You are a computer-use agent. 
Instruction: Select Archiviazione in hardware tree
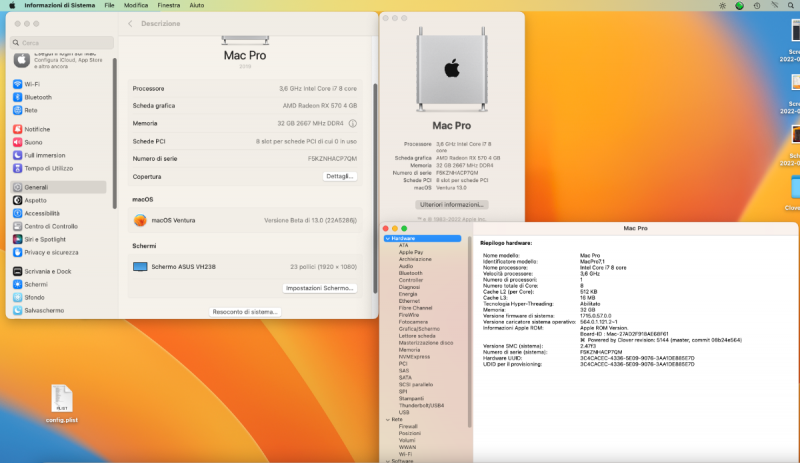tap(415, 259)
